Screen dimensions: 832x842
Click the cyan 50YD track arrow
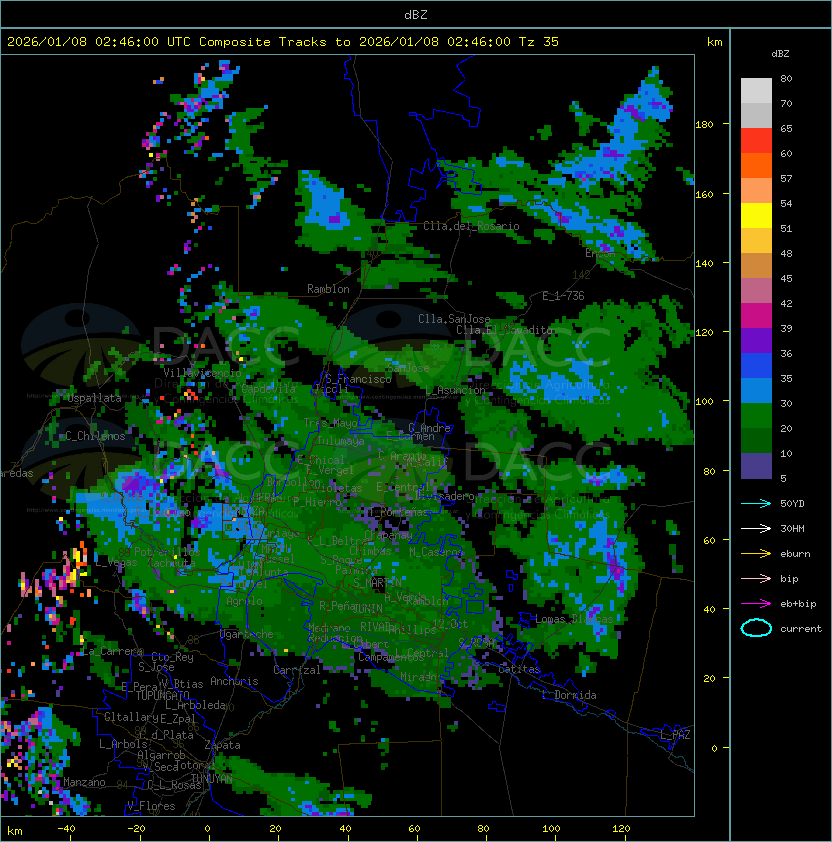[x=756, y=504]
